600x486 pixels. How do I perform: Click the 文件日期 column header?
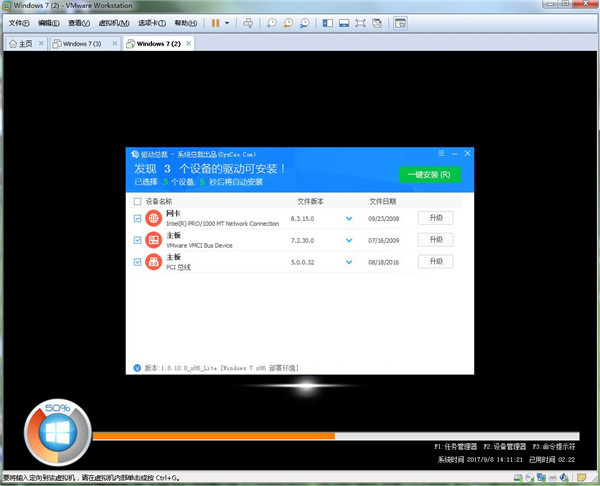point(382,201)
